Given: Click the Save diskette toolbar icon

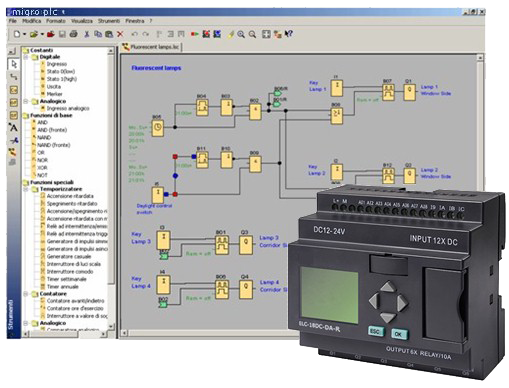Looking at the screenshot, I should click(62, 34).
